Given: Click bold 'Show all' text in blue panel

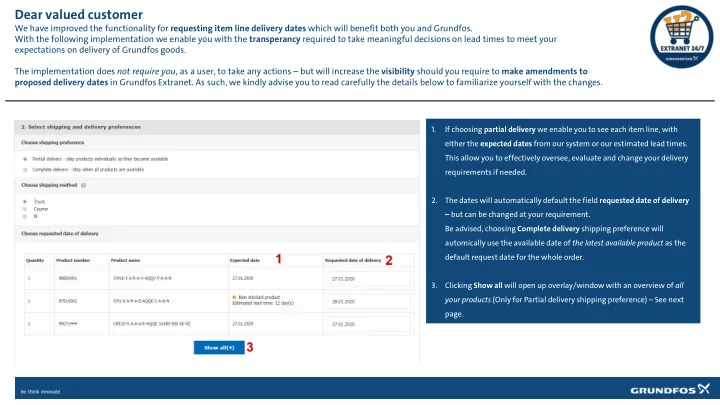Looking at the screenshot, I should (488, 286).
